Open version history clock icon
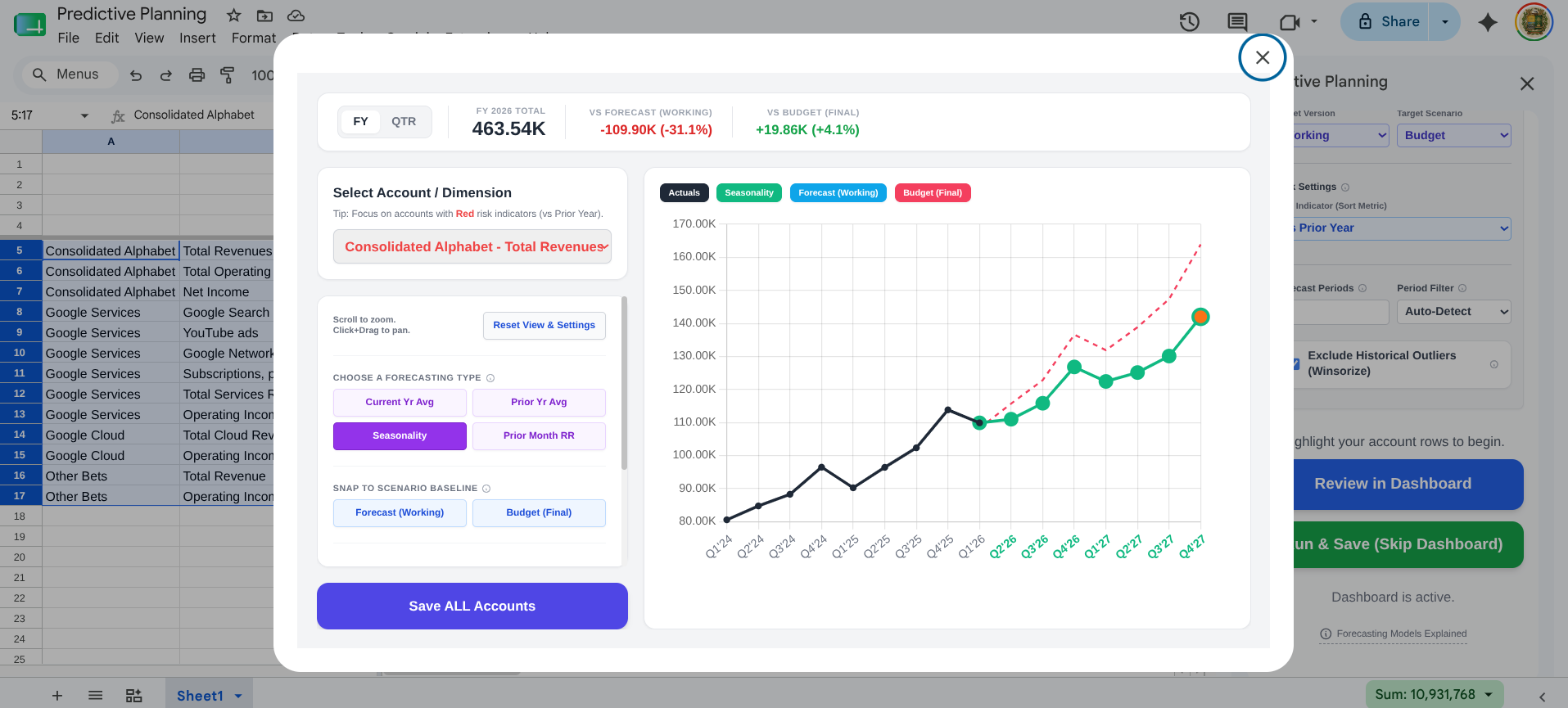This screenshot has width=1568, height=708. tap(1189, 22)
